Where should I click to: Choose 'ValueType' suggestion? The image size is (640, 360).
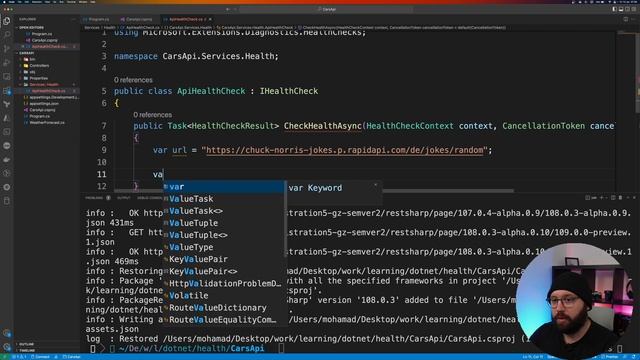[x=224, y=247]
